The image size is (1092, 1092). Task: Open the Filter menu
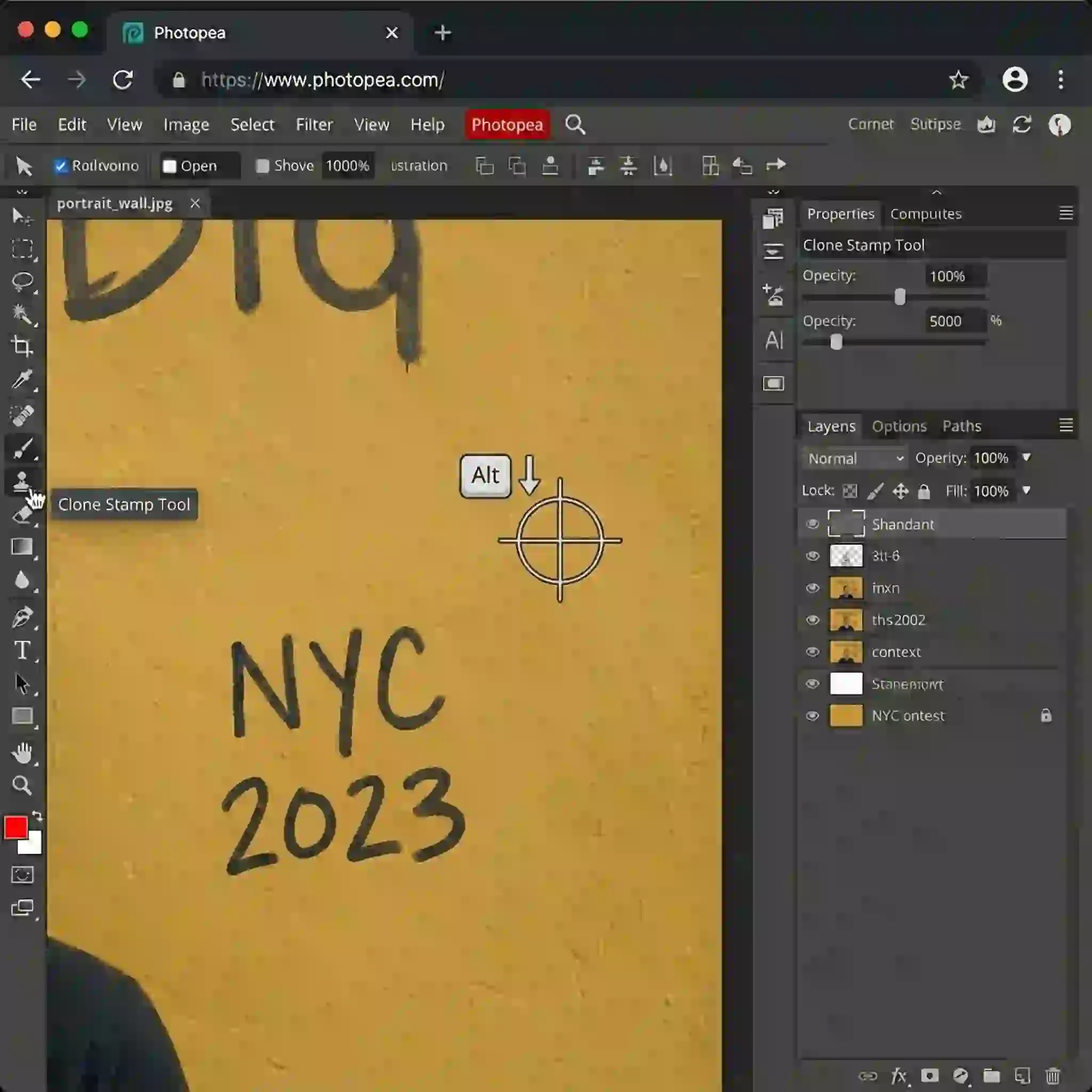(x=314, y=124)
